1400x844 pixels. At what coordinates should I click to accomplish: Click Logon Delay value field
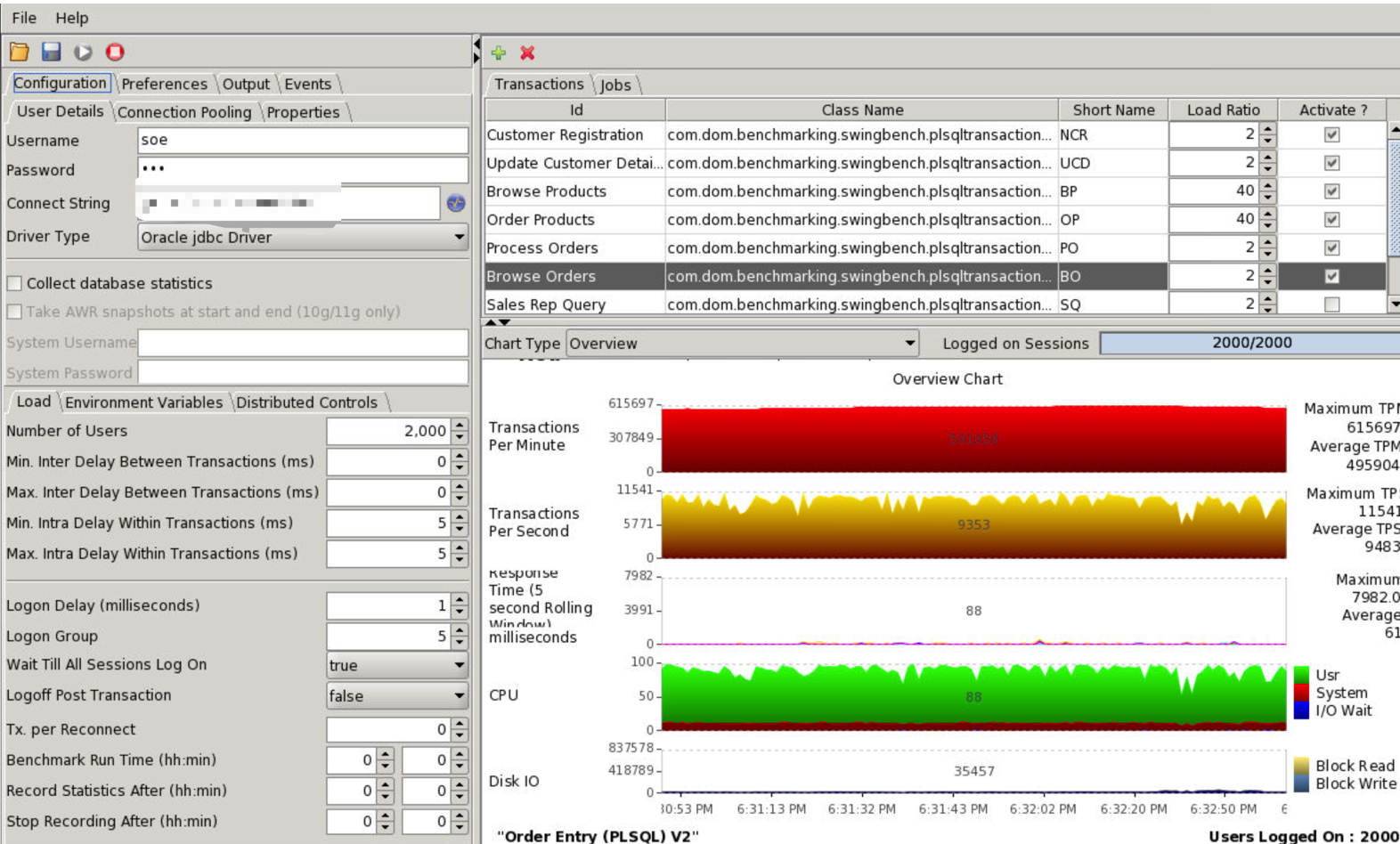click(388, 605)
